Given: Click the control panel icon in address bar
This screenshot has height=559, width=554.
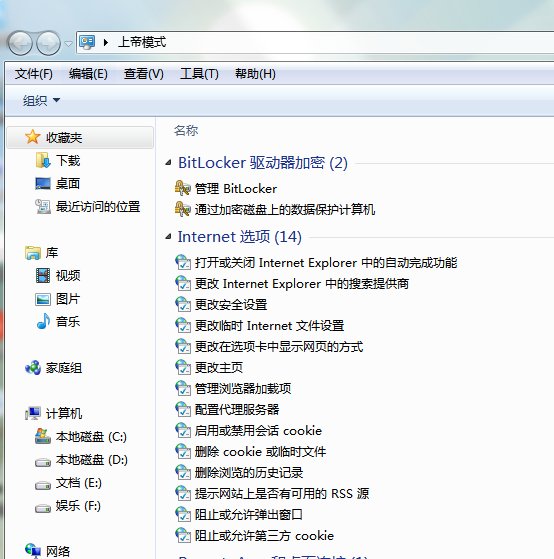Looking at the screenshot, I should 87,42.
